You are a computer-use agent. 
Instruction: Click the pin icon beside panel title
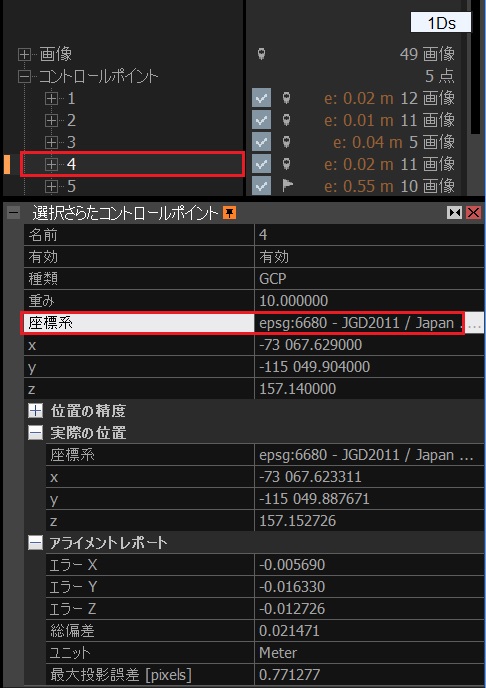point(229,213)
